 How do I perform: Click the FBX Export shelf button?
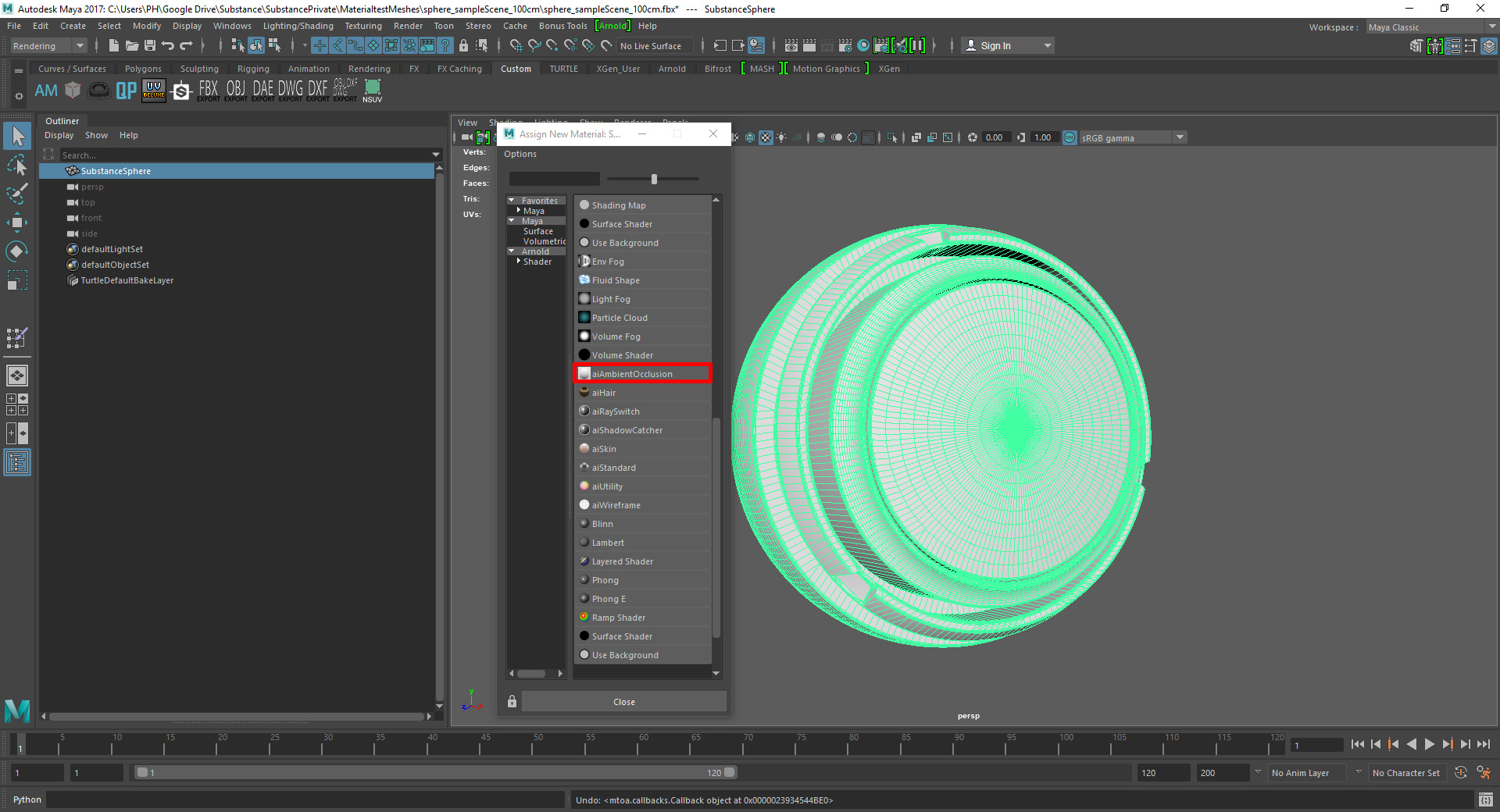(208, 91)
